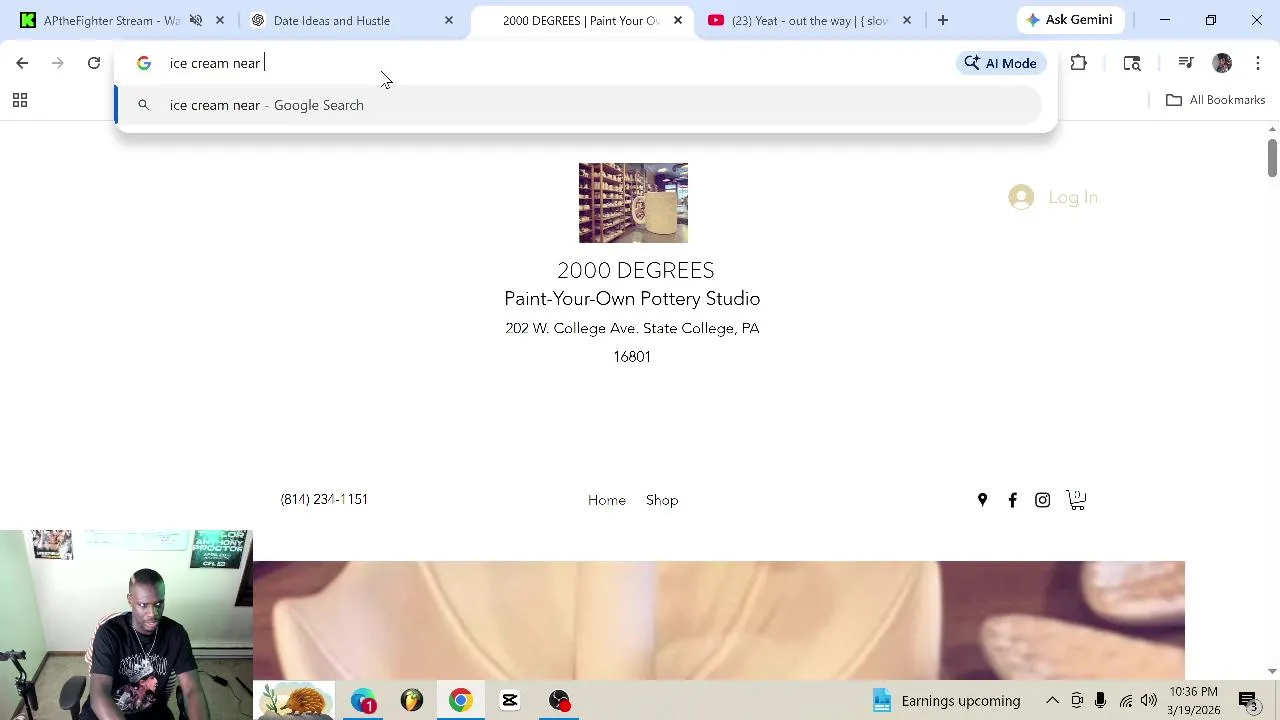The width and height of the screenshot is (1280, 720).
Task: Click the page vertical scrollbar thumb
Action: (x=1272, y=158)
